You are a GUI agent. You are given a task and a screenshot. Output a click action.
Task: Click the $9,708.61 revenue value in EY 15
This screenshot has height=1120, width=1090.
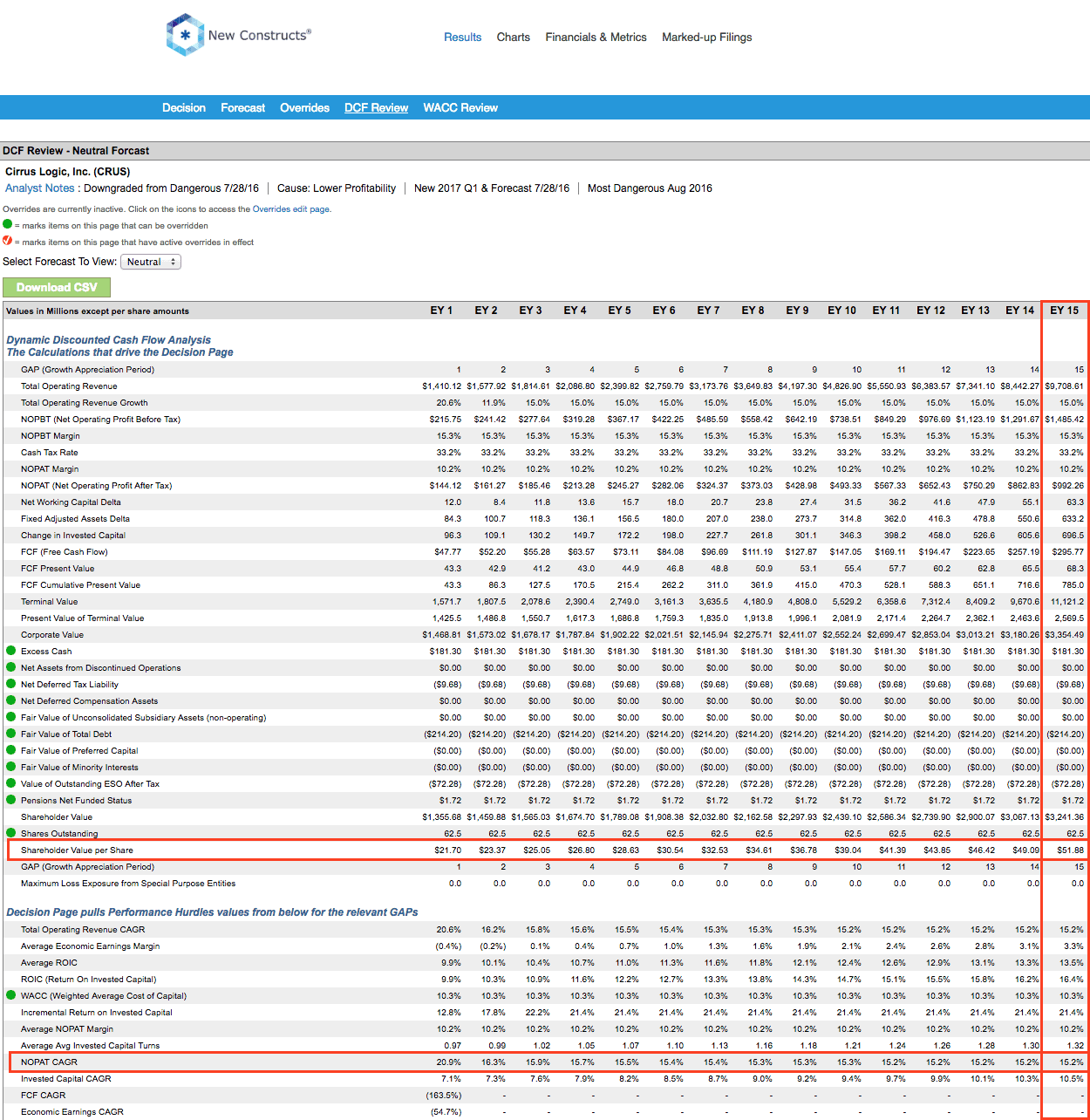pyautogui.click(x=1065, y=386)
